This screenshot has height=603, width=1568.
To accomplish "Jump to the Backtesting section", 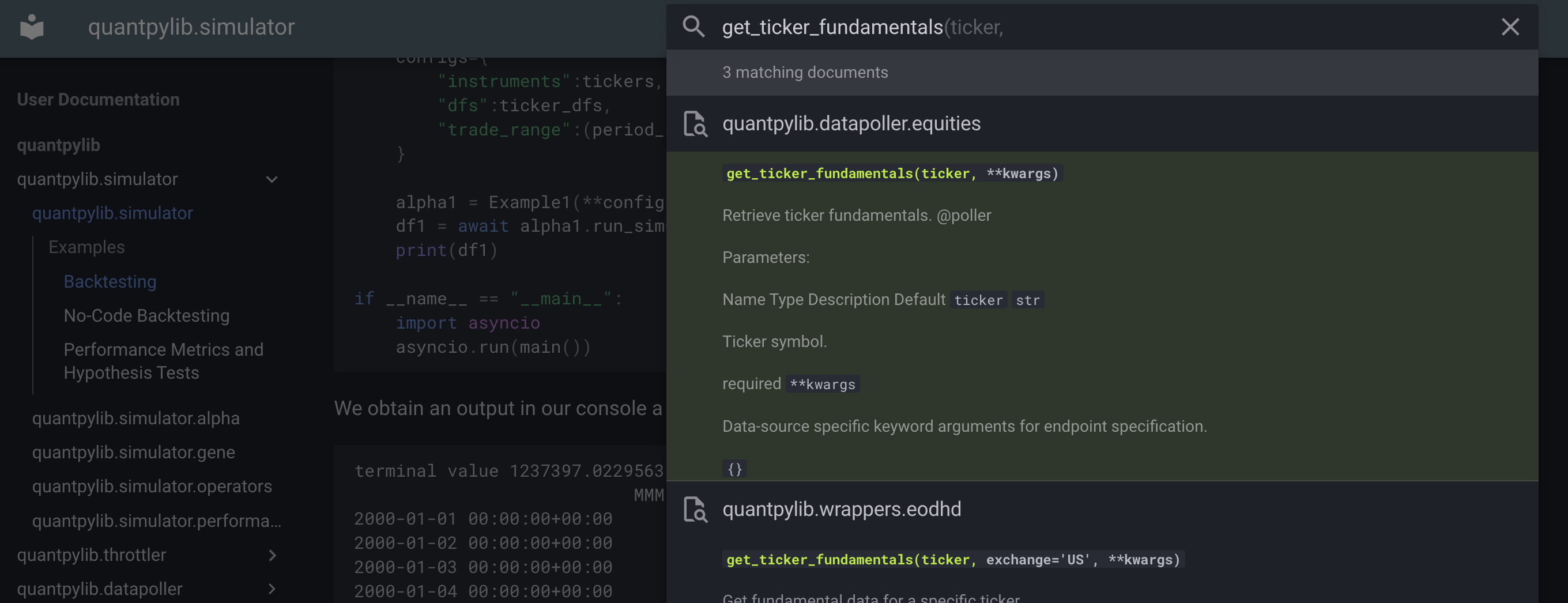I will pyautogui.click(x=110, y=282).
